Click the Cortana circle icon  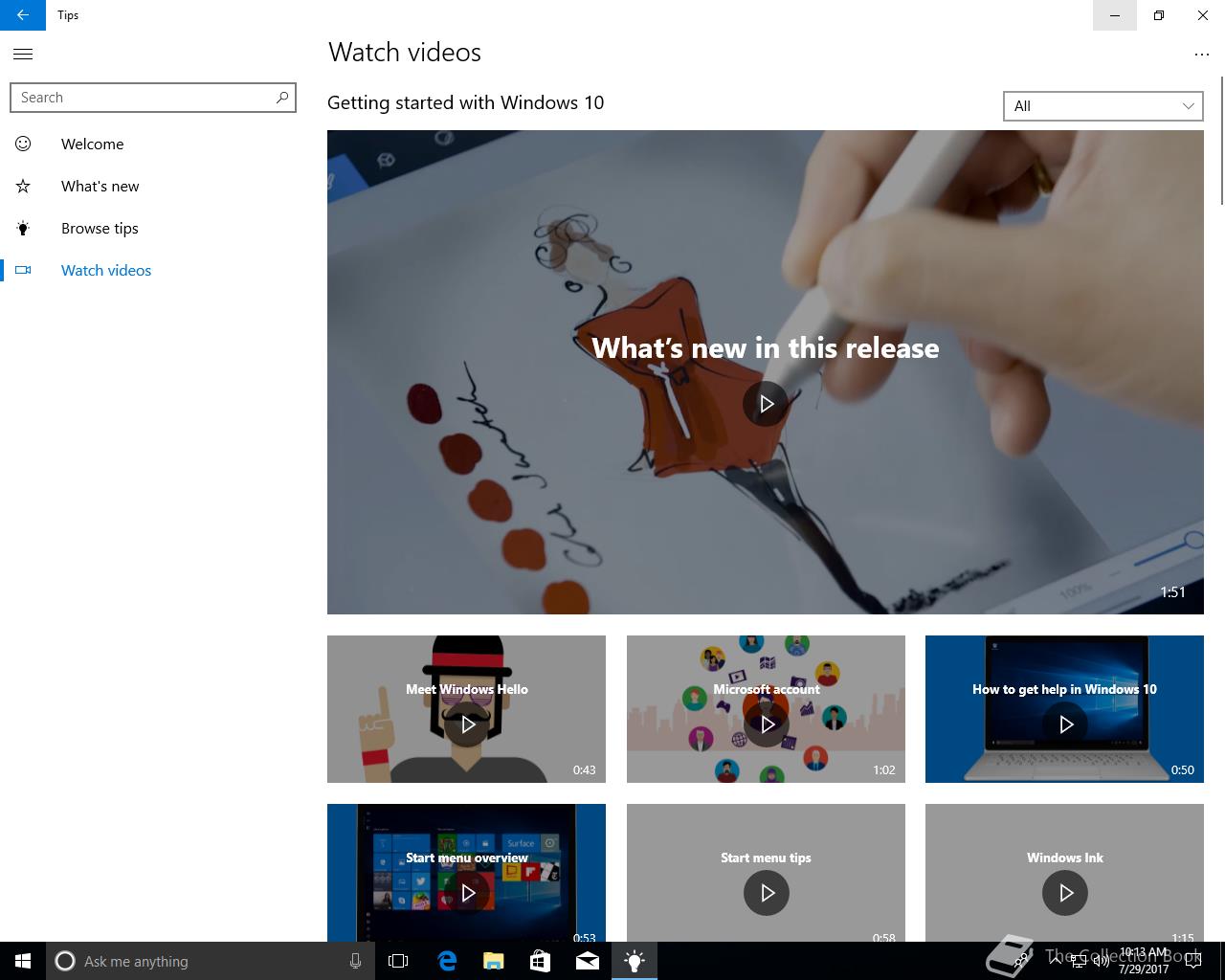tap(65, 961)
